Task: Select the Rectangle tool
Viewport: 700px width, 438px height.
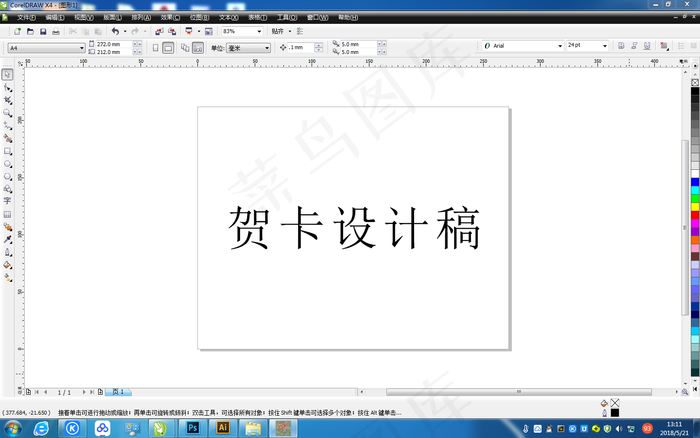Action: [8, 150]
